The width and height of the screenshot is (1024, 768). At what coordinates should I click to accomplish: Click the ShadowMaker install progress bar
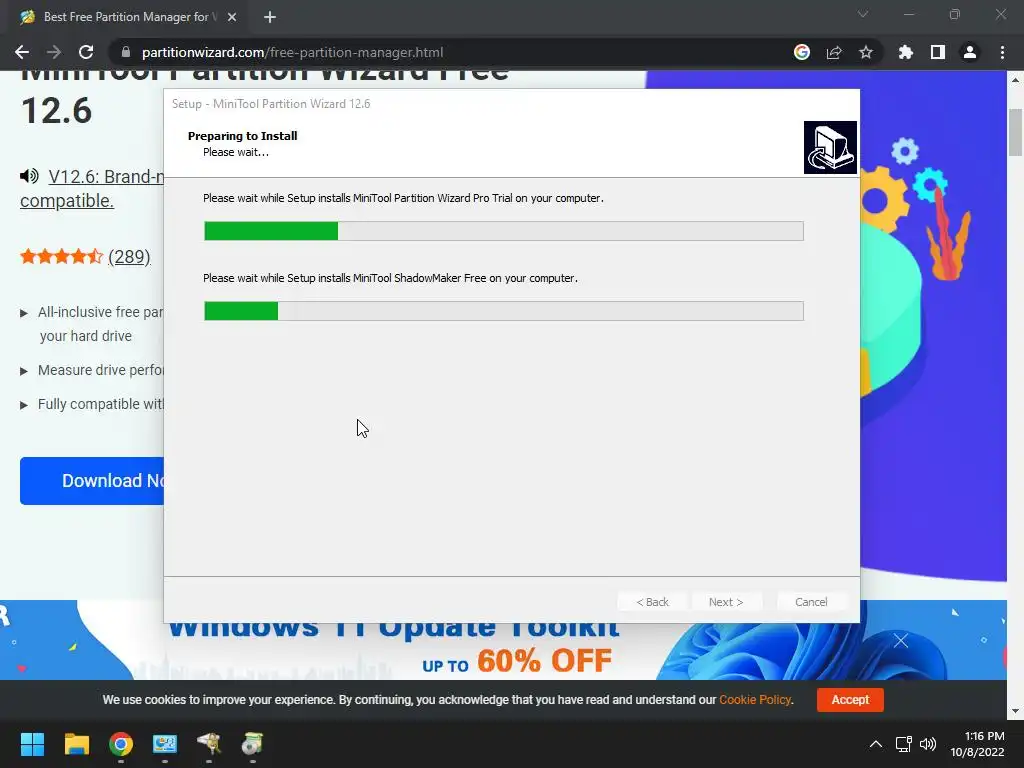504,311
